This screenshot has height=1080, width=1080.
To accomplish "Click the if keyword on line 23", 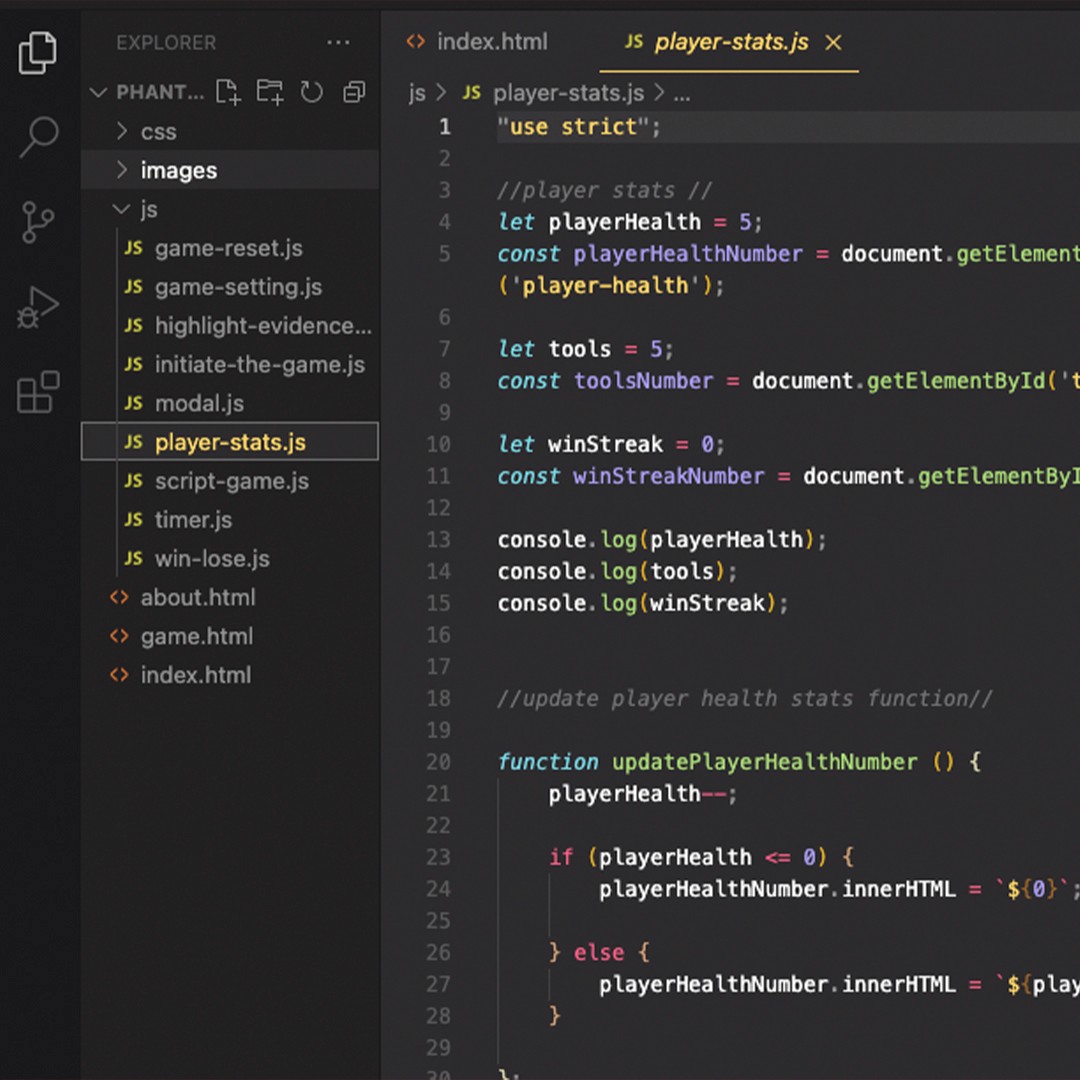I will (561, 857).
